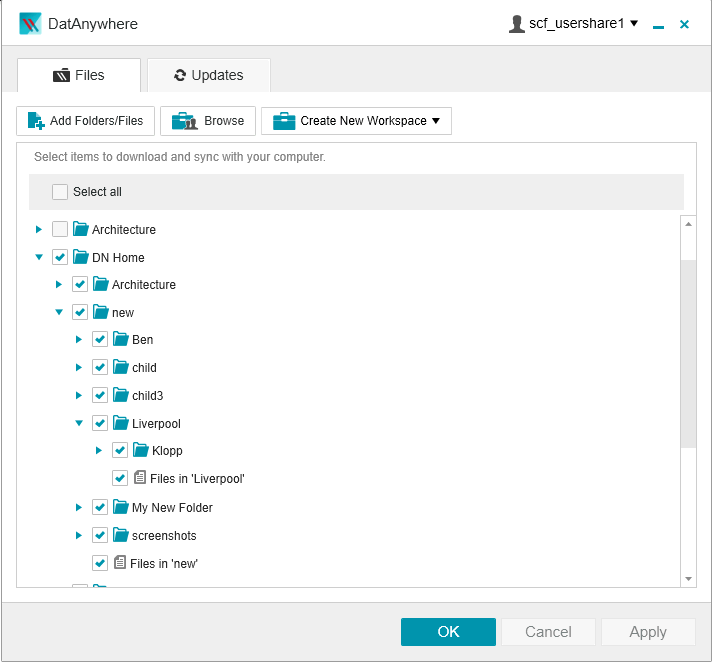The height and width of the screenshot is (662, 712).
Task: Select the Files tab
Action: 79,75
